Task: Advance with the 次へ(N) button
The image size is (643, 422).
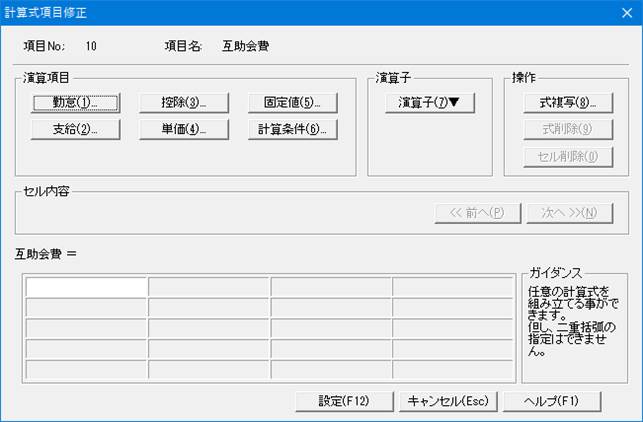Action: (570, 213)
